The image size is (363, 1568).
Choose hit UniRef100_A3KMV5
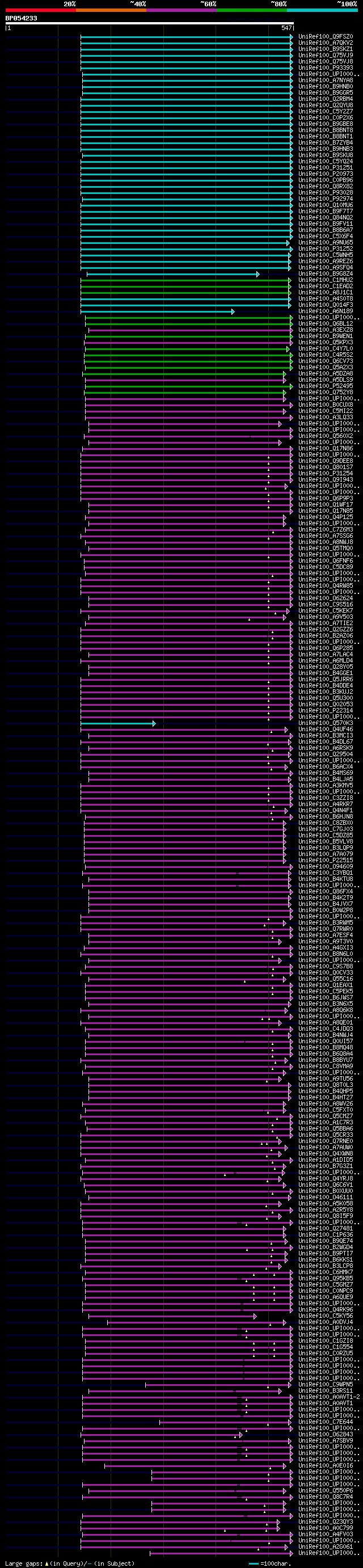[x=325, y=785]
